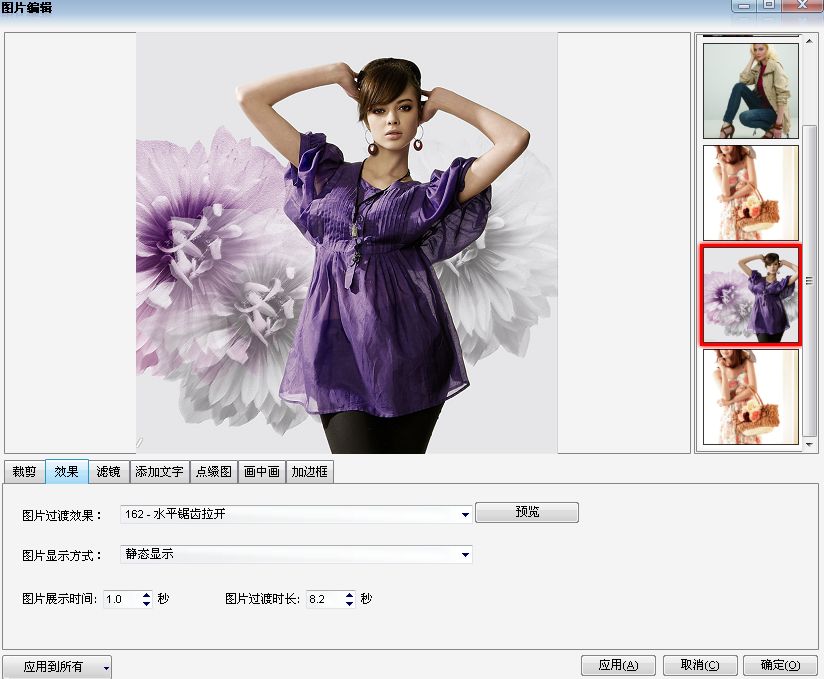
Task: Switch to the 裁剪 tab
Action: tap(24, 471)
